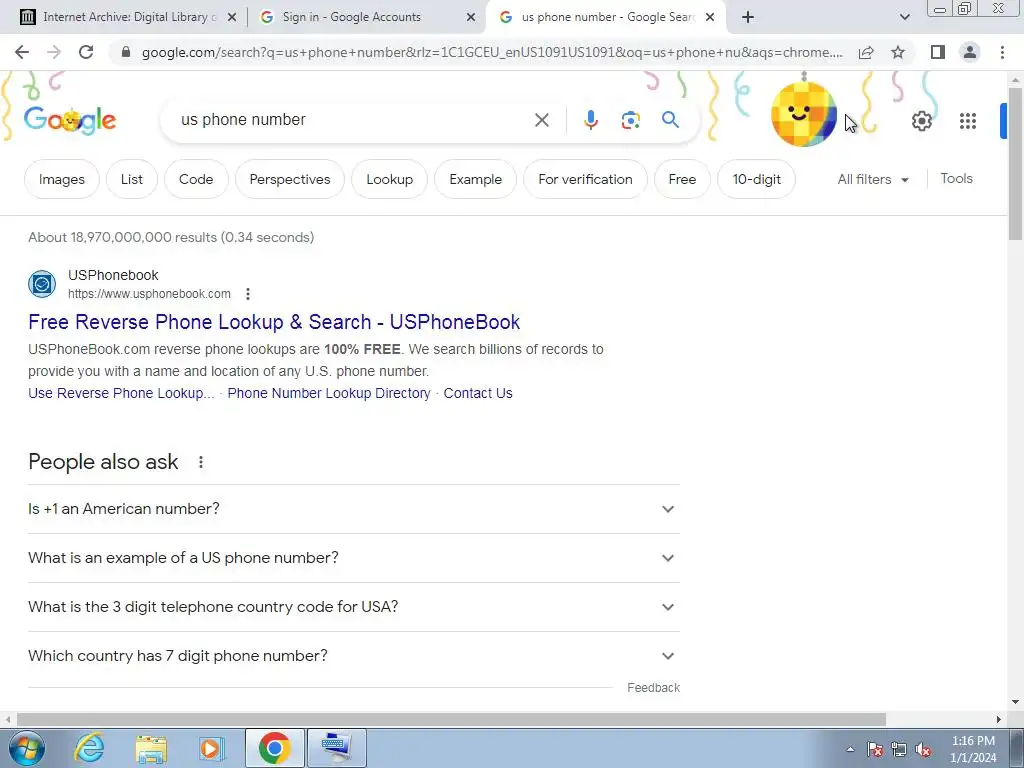Expand 'Which country has 7 digit phone number?'
Screen dimensions: 1024x768
tap(354, 656)
